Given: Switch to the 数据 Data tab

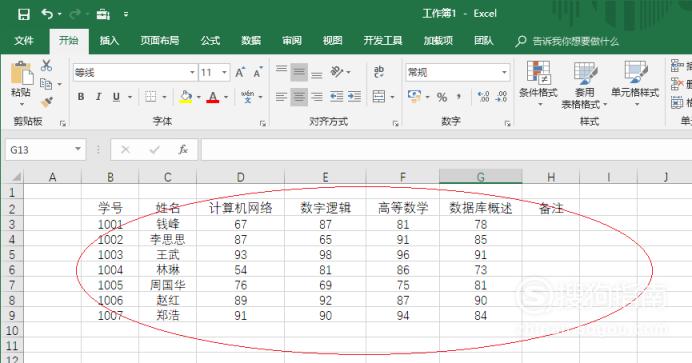Looking at the screenshot, I should (x=251, y=41).
